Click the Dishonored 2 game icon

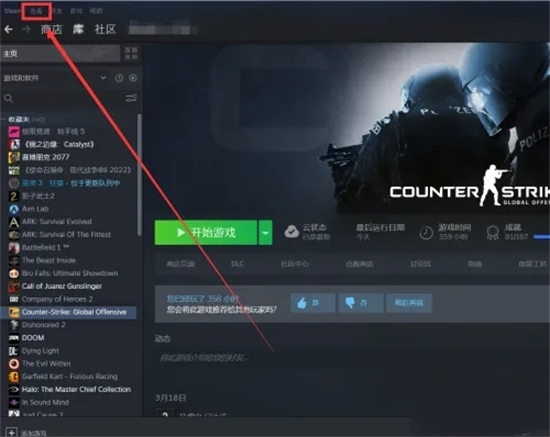click(14, 325)
